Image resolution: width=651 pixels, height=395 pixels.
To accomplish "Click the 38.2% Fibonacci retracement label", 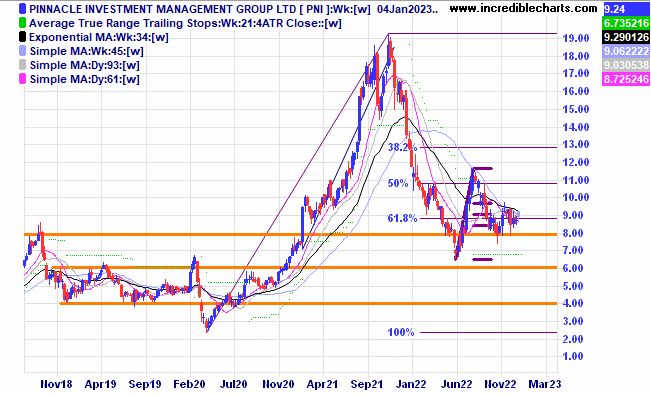I will click(x=402, y=147).
